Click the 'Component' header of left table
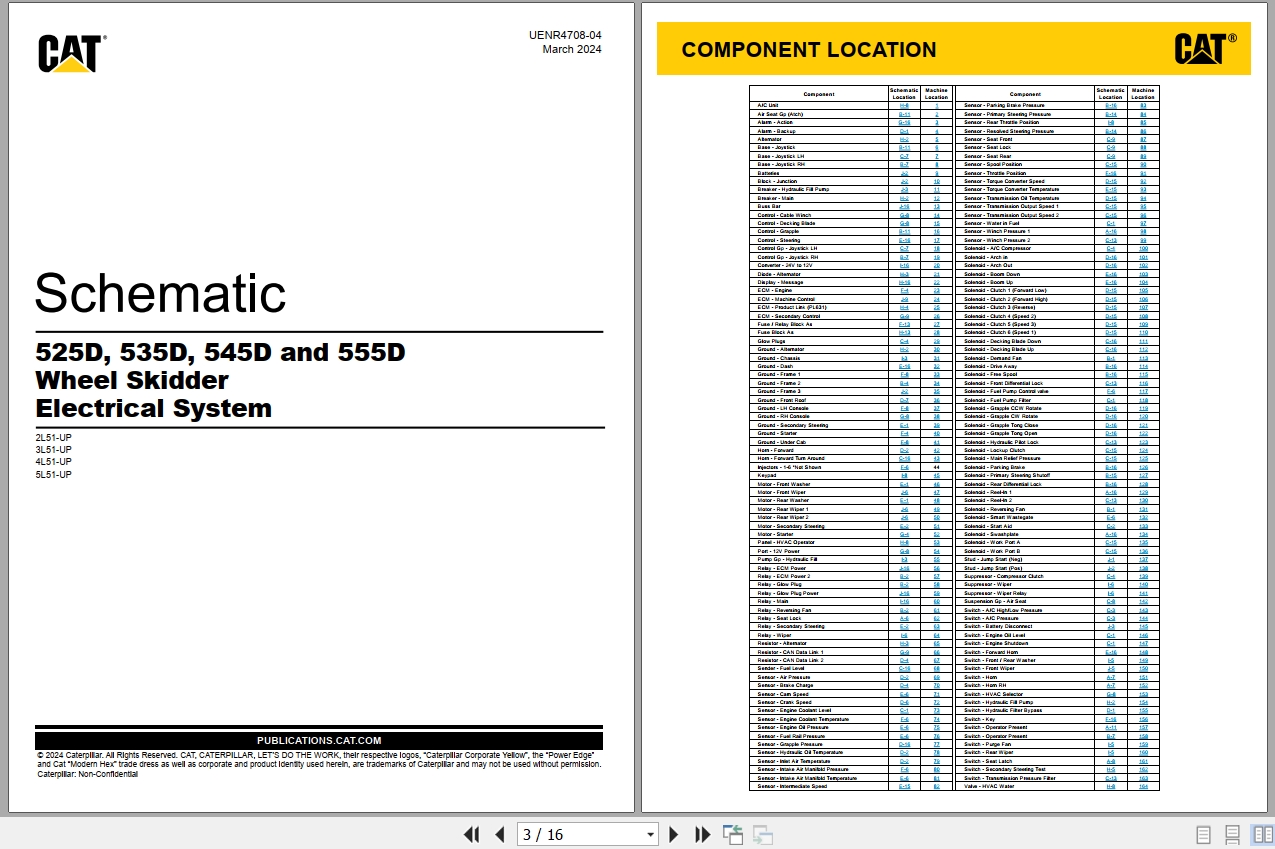This screenshot has height=849, width=1275. tap(819, 94)
